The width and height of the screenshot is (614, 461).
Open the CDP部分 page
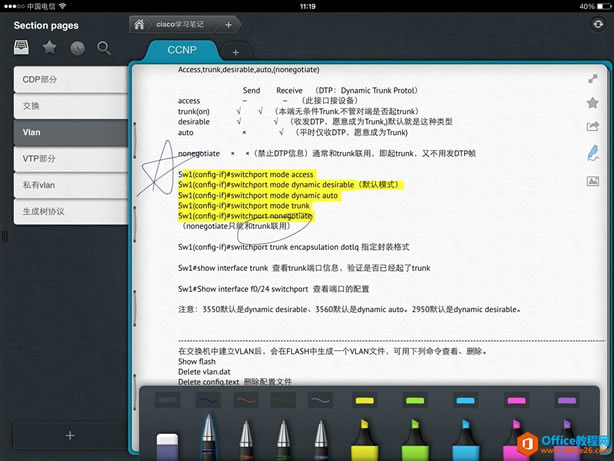(71, 80)
